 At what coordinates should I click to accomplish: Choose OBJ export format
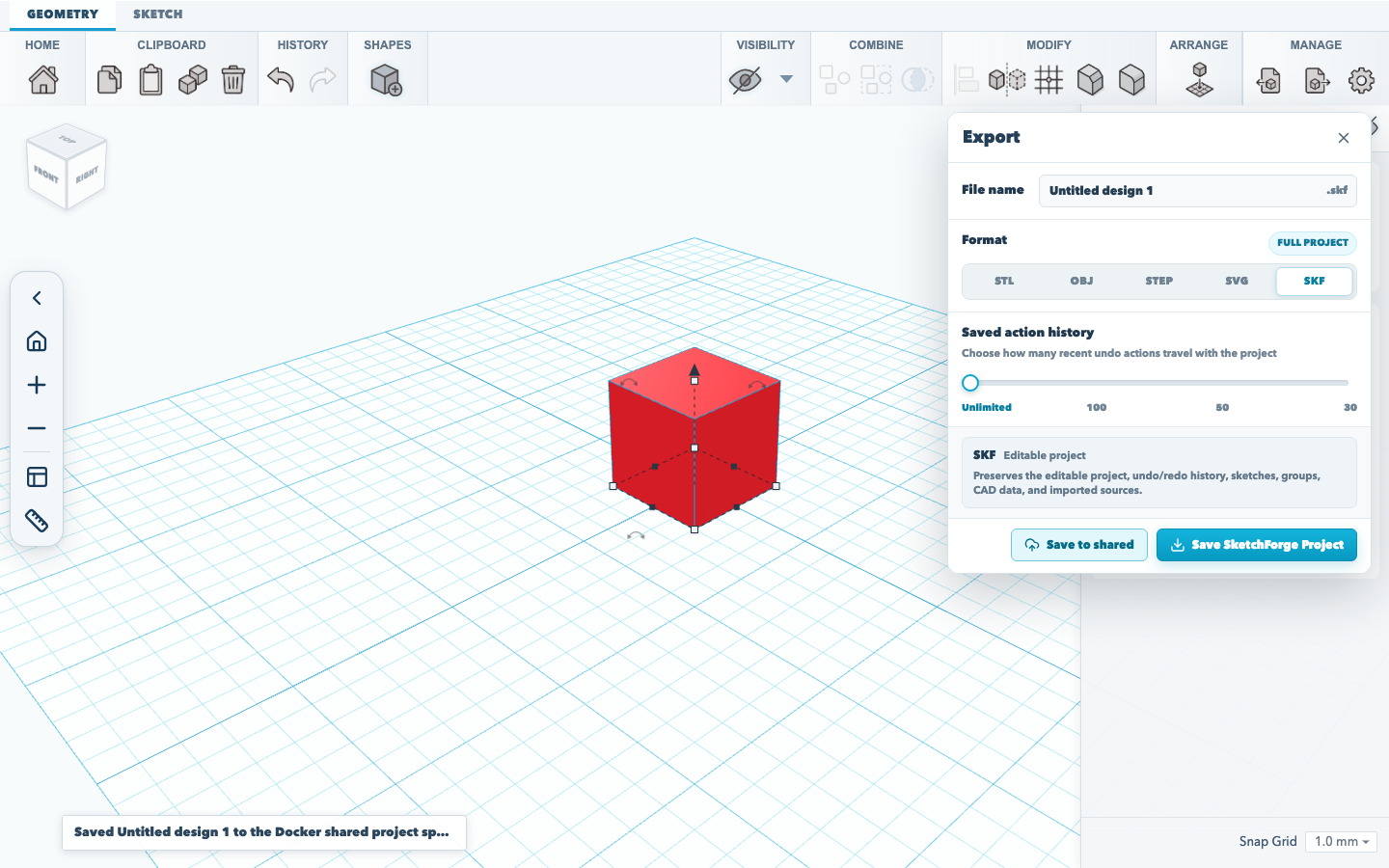1081,282
